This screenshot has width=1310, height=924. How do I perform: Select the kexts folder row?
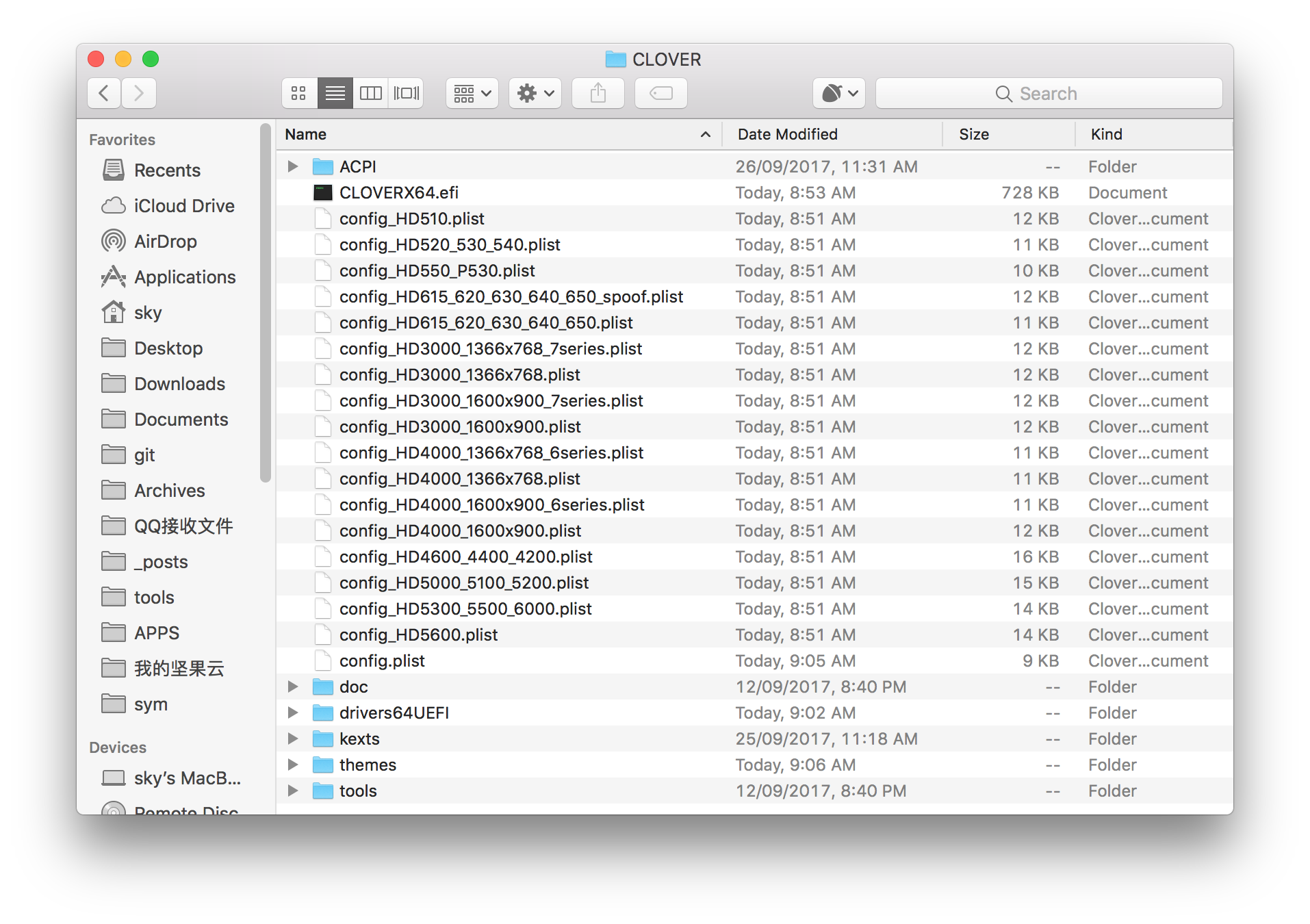(754, 739)
